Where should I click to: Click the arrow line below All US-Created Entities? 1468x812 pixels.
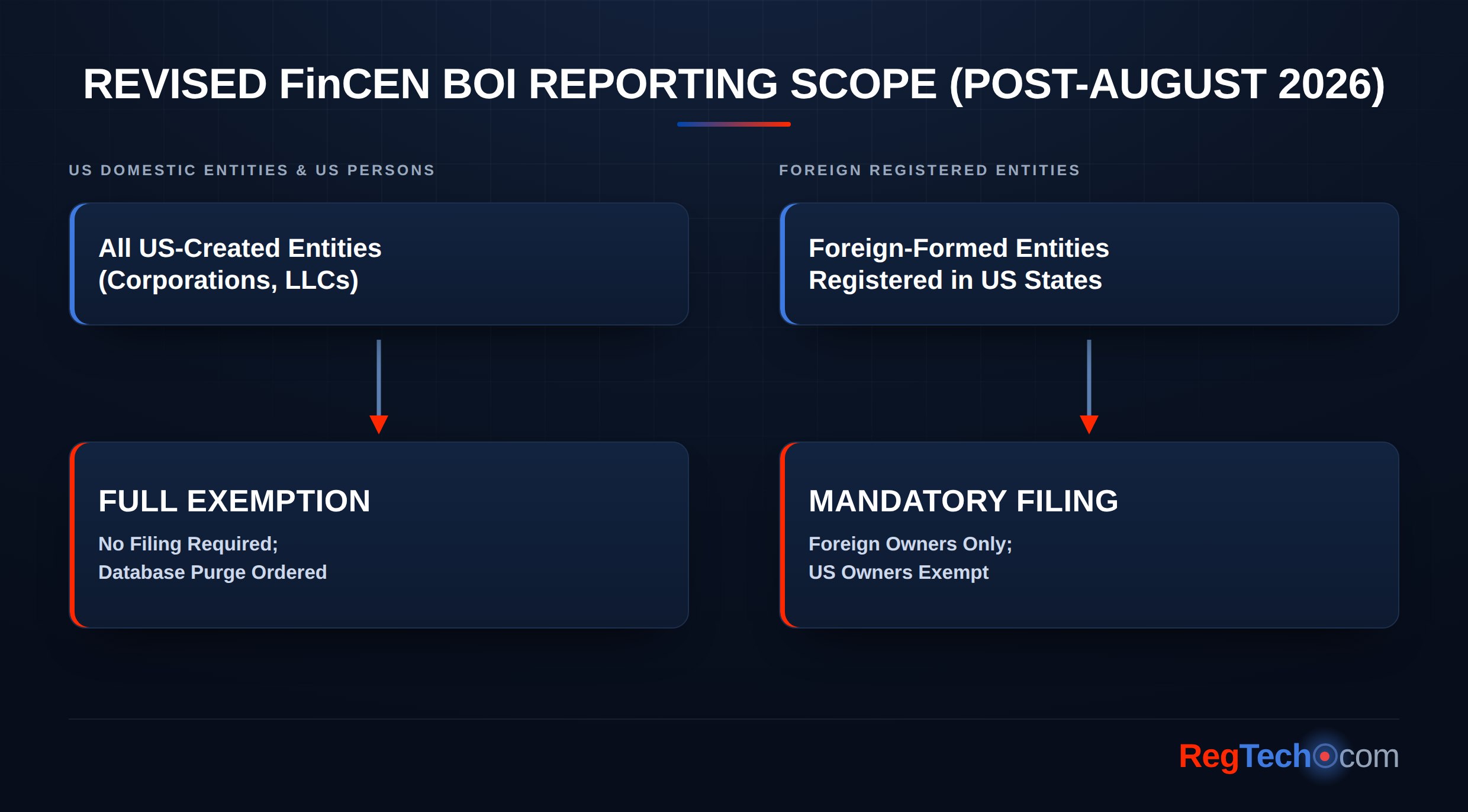point(379,378)
